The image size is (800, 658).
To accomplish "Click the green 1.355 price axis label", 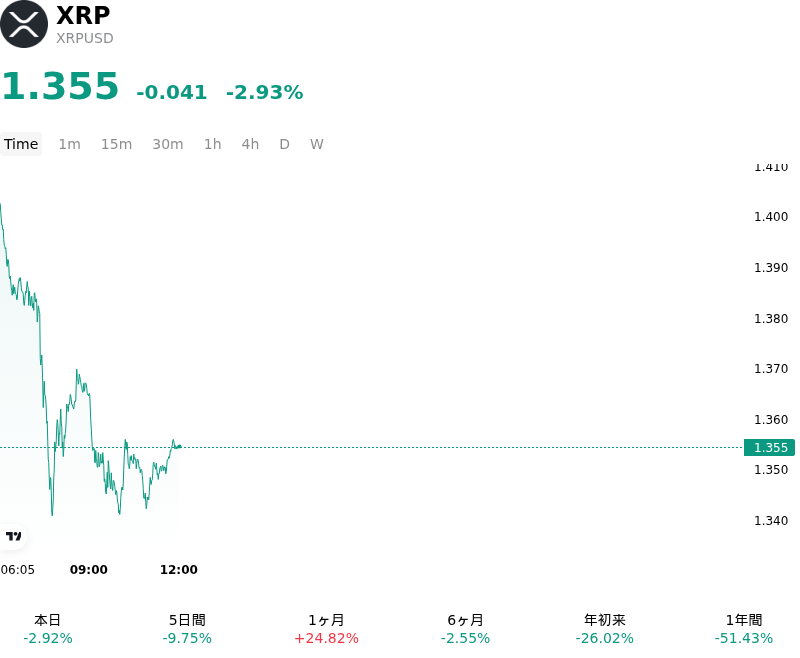I will [769, 447].
